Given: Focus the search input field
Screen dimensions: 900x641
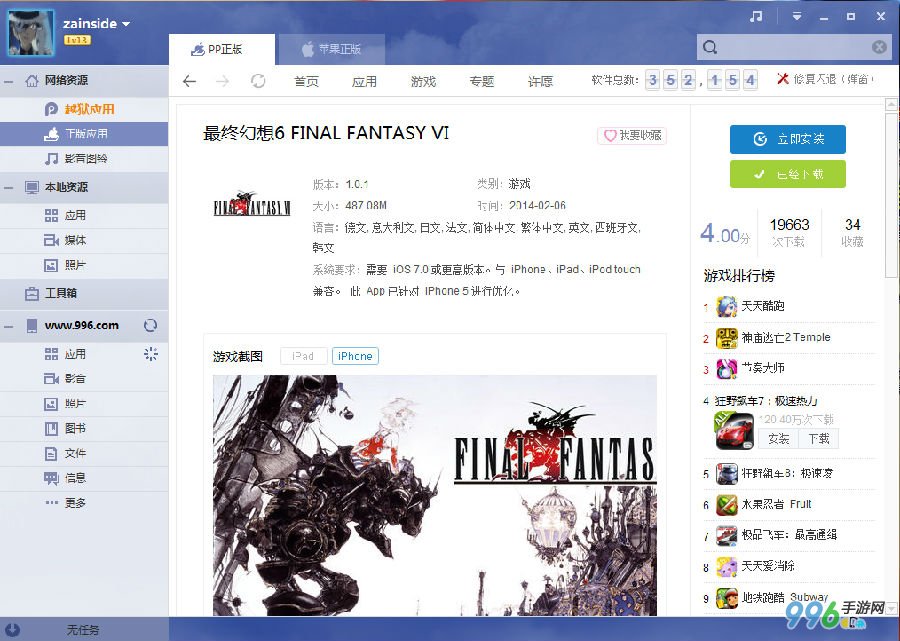Looking at the screenshot, I should coord(794,47).
